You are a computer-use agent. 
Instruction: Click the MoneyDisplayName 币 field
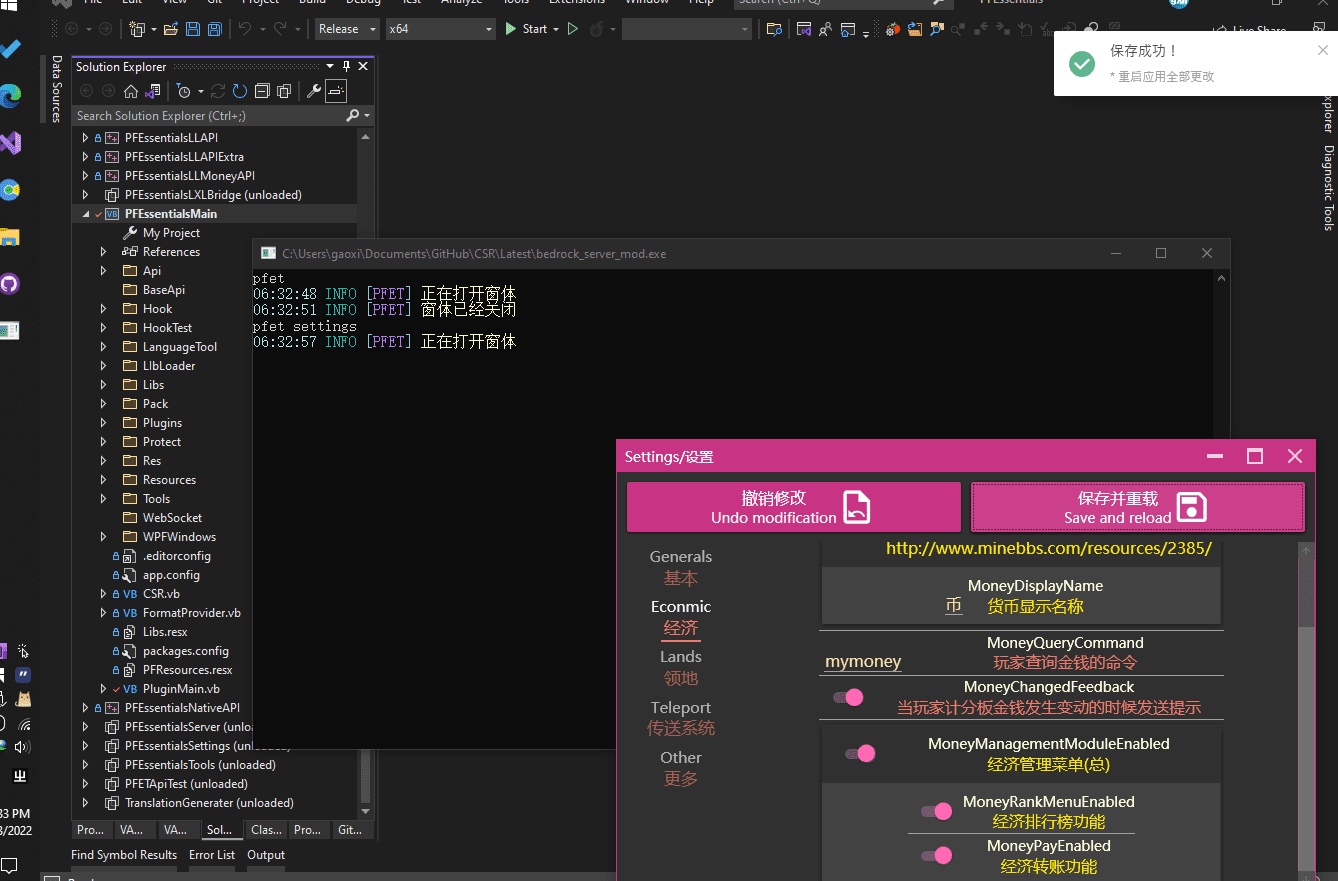click(954, 605)
